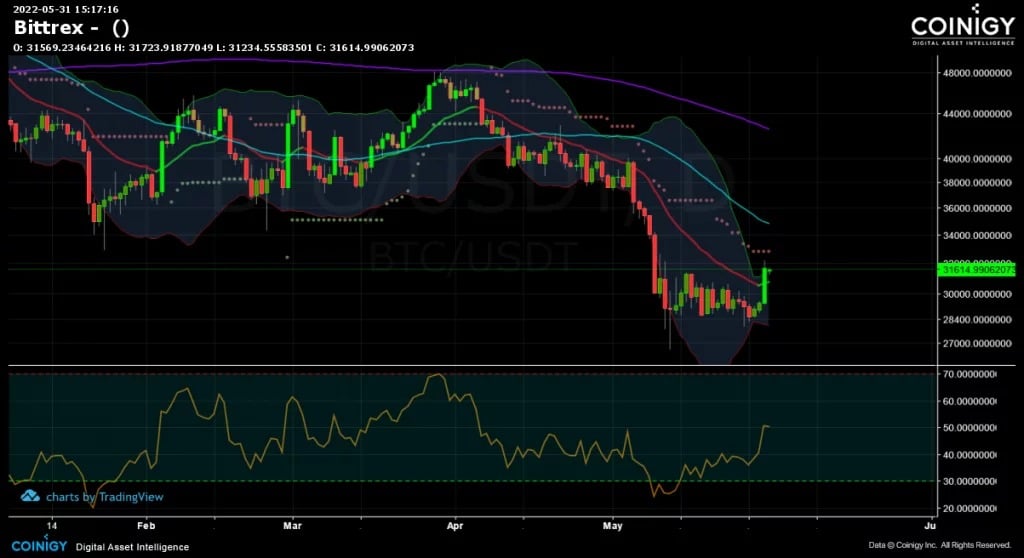Image resolution: width=1024 pixels, height=558 pixels.
Task: Click the 'May' date axis label
Action: coord(613,525)
